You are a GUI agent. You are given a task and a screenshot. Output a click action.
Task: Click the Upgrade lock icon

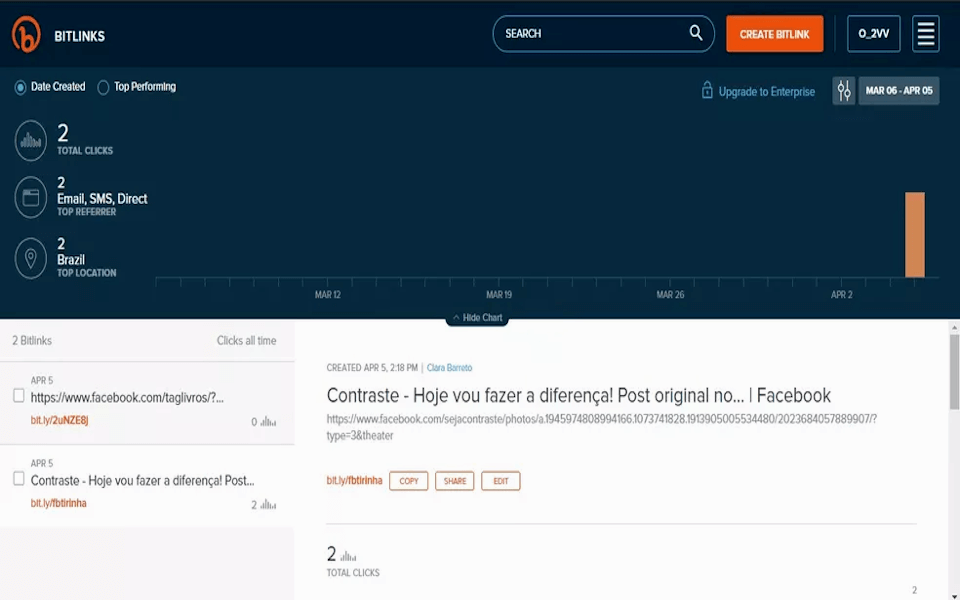(707, 90)
